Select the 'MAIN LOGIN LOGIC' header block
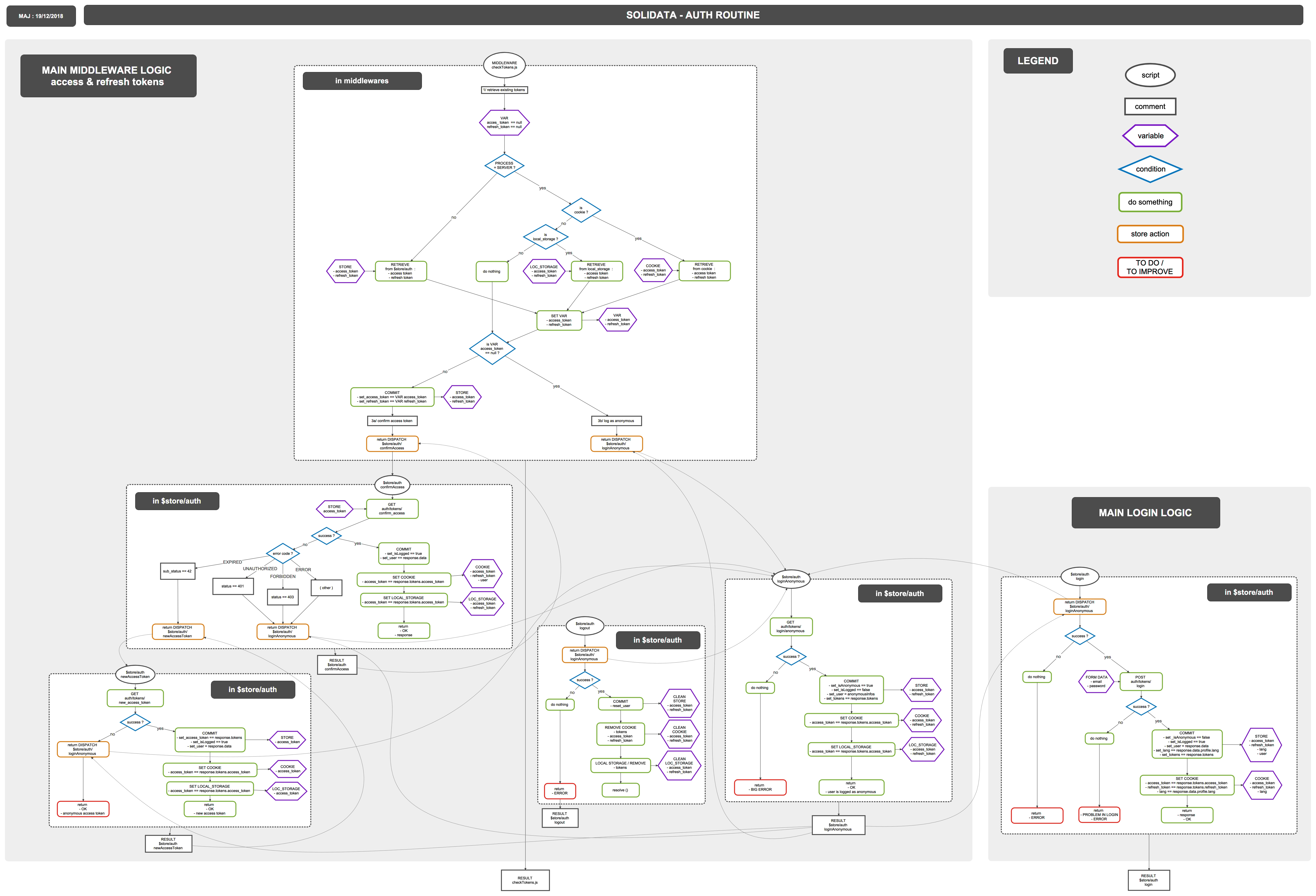Image resolution: width=1316 pixels, height=896 pixels. click(1145, 513)
